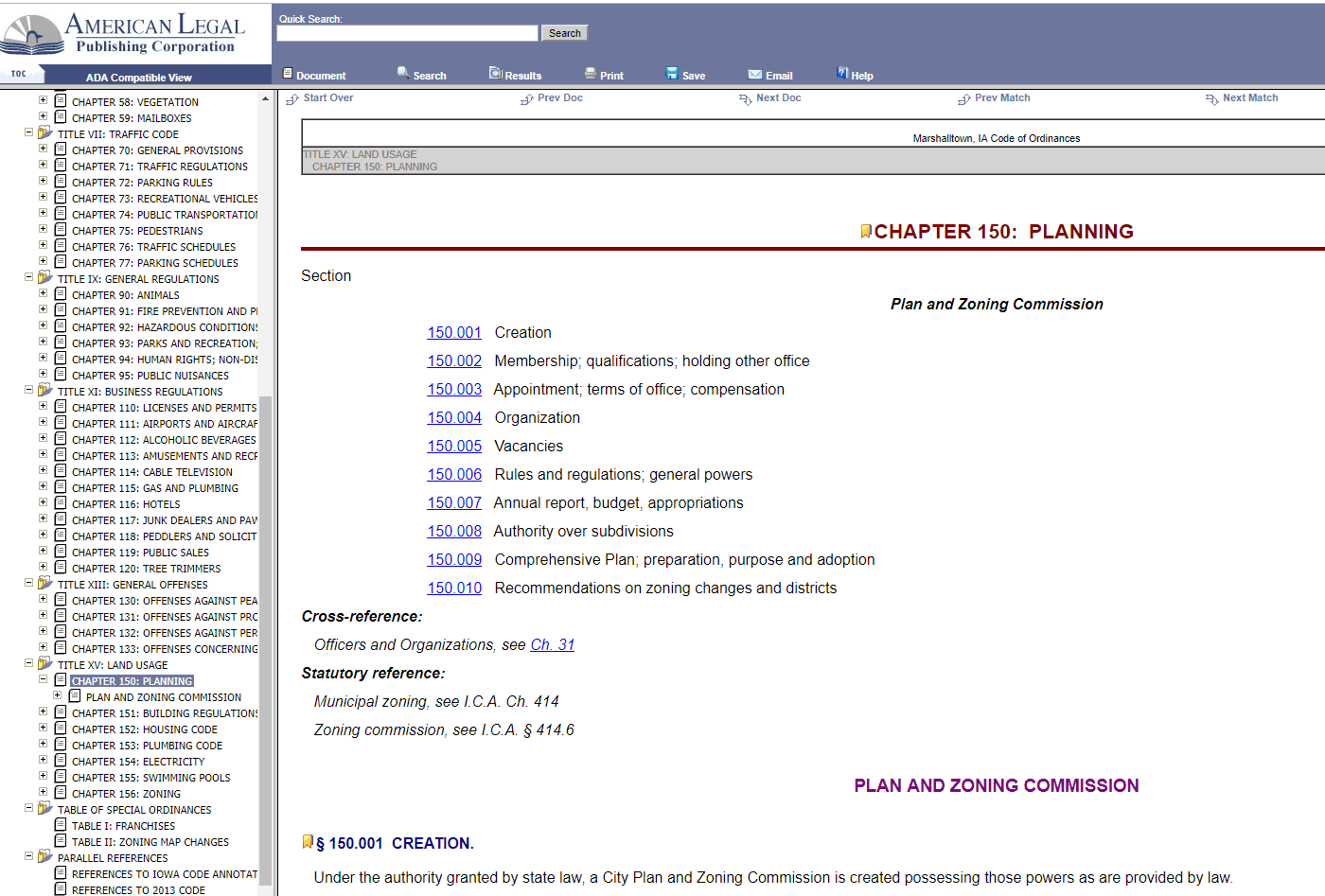1325x896 pixels.
Task: Open the Email icon
Action: 753,73
